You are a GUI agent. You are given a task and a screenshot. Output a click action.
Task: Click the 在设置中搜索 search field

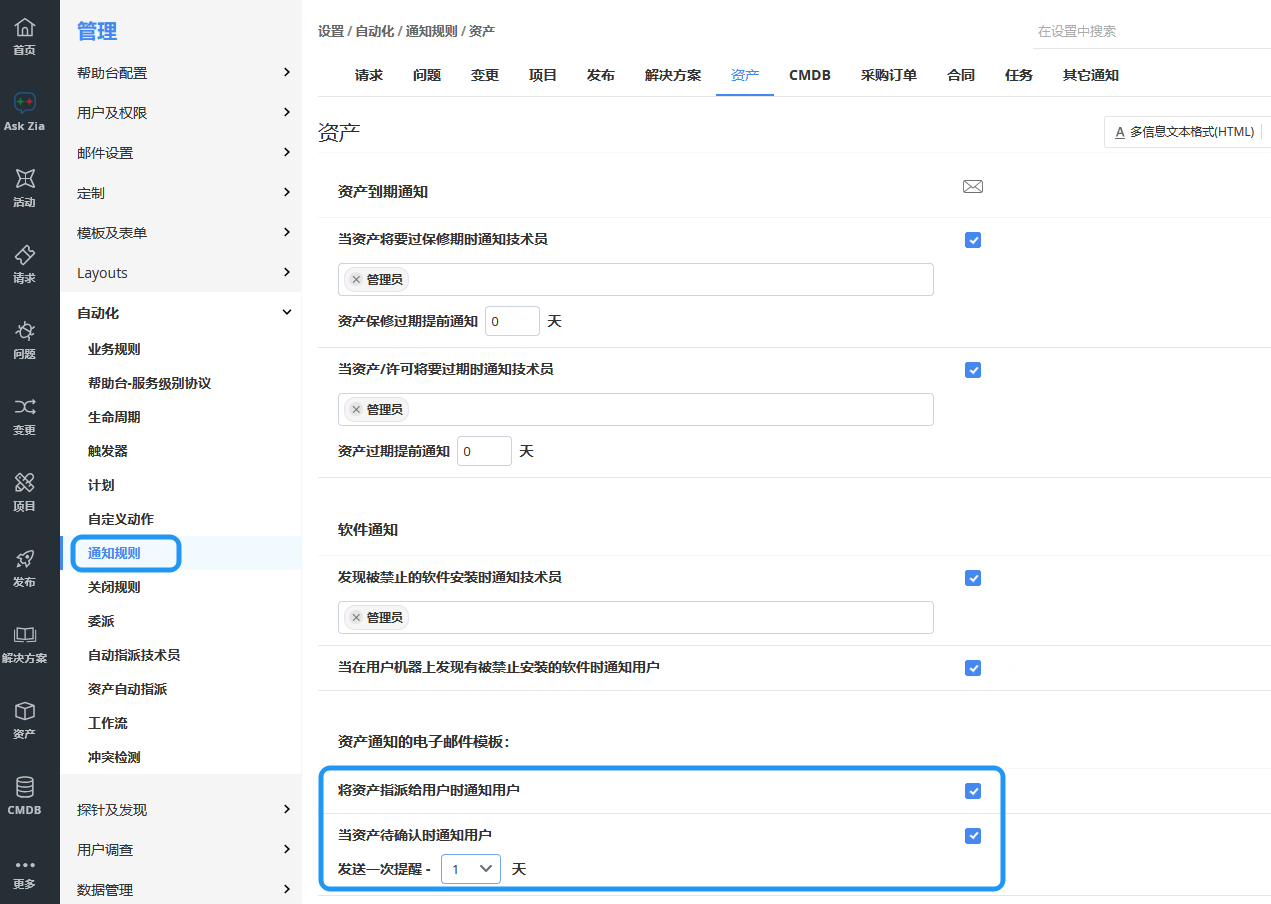tap(1150, 32)
